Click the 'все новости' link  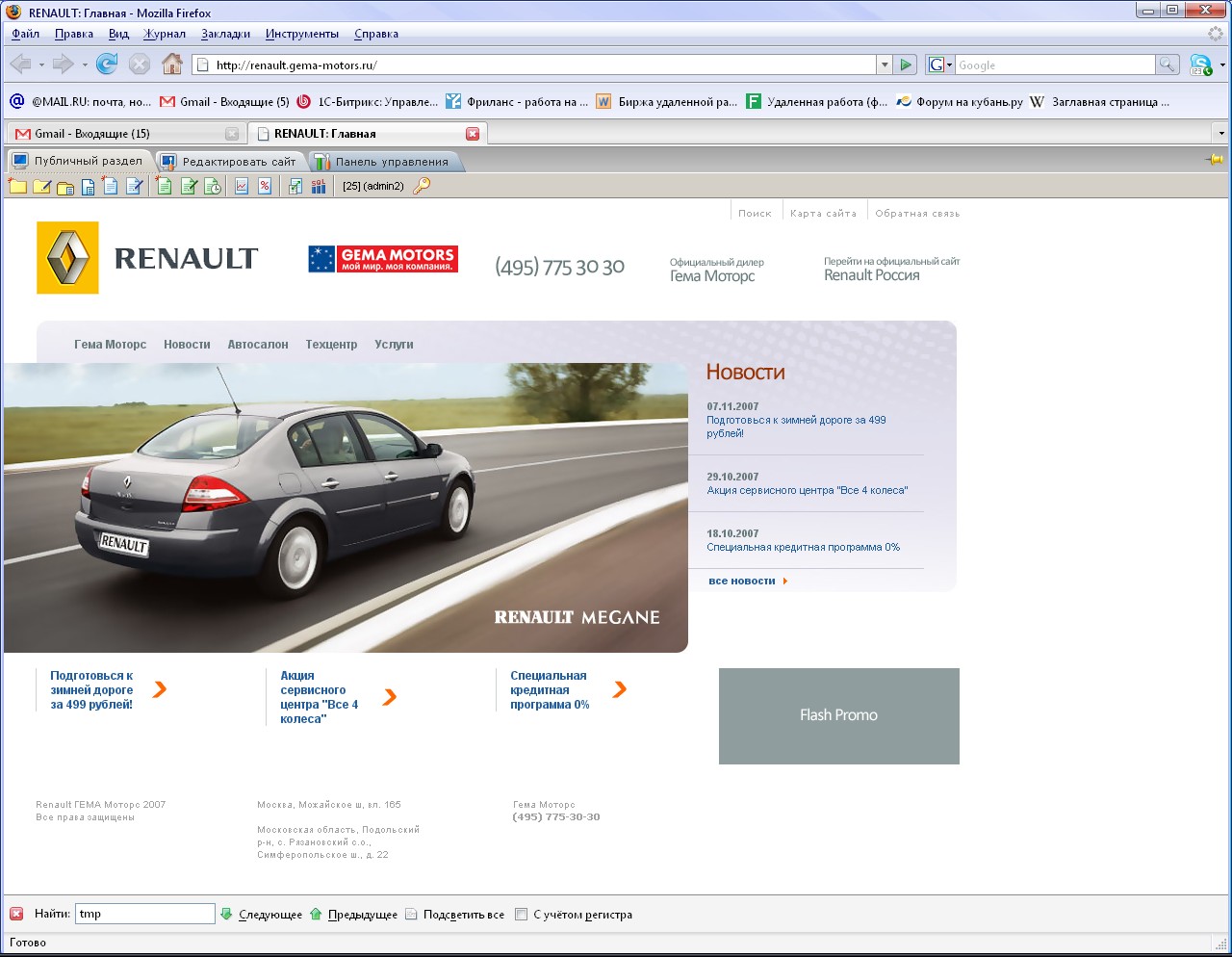click(748, 582)
